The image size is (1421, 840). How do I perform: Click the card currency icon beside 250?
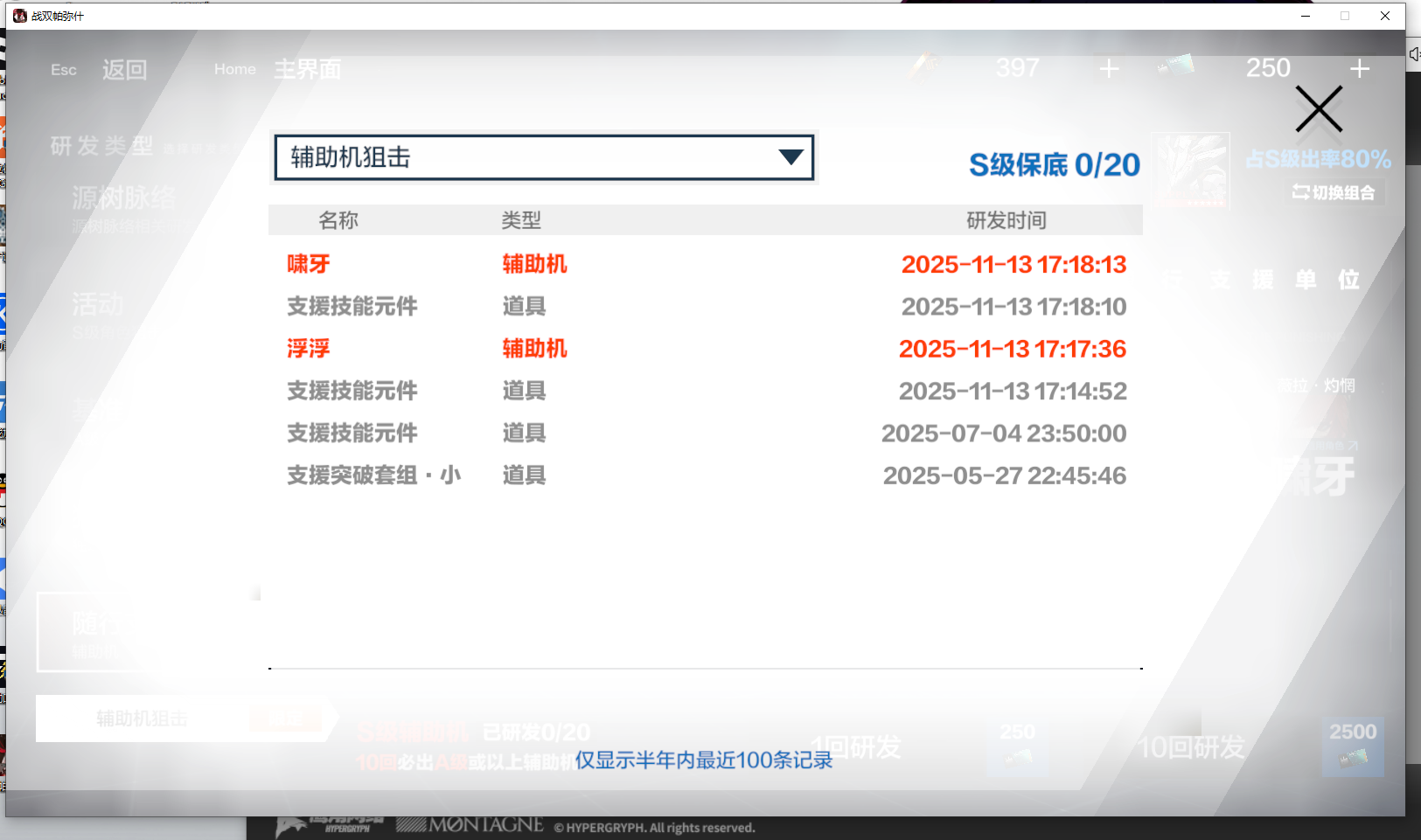[1176, 66]
